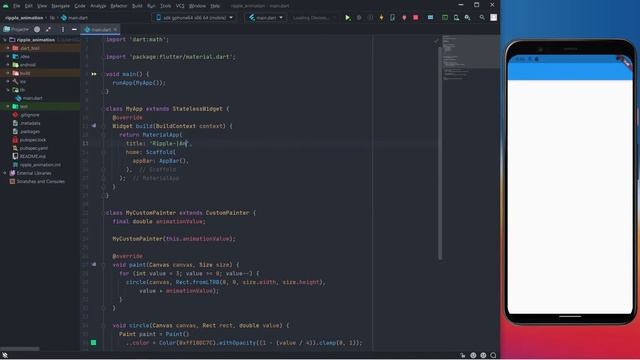The width and height of the screenshot is (640, 360).
Task: Open the Navigate menu
Action: 60,6
